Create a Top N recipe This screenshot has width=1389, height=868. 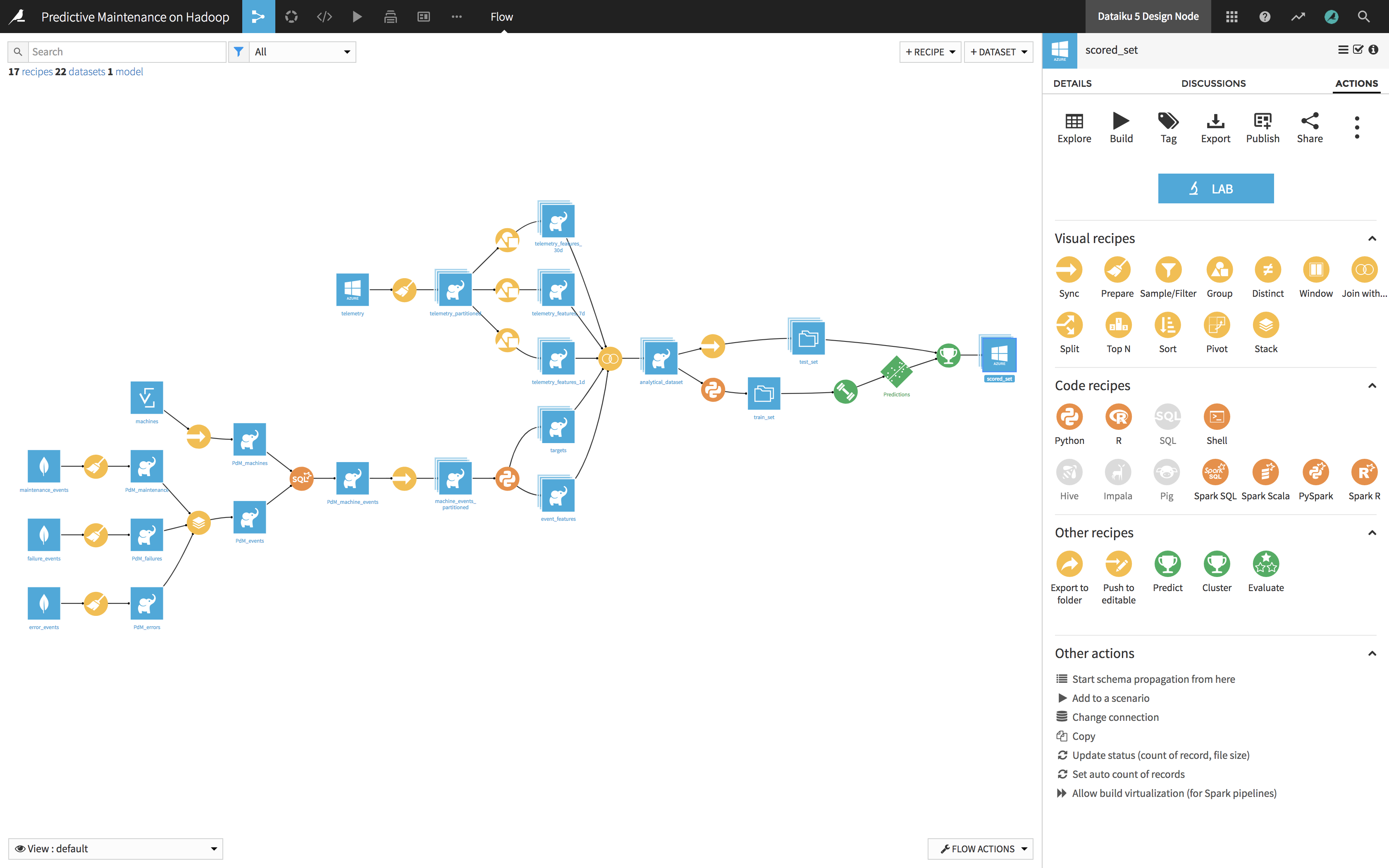[1118, 325]
